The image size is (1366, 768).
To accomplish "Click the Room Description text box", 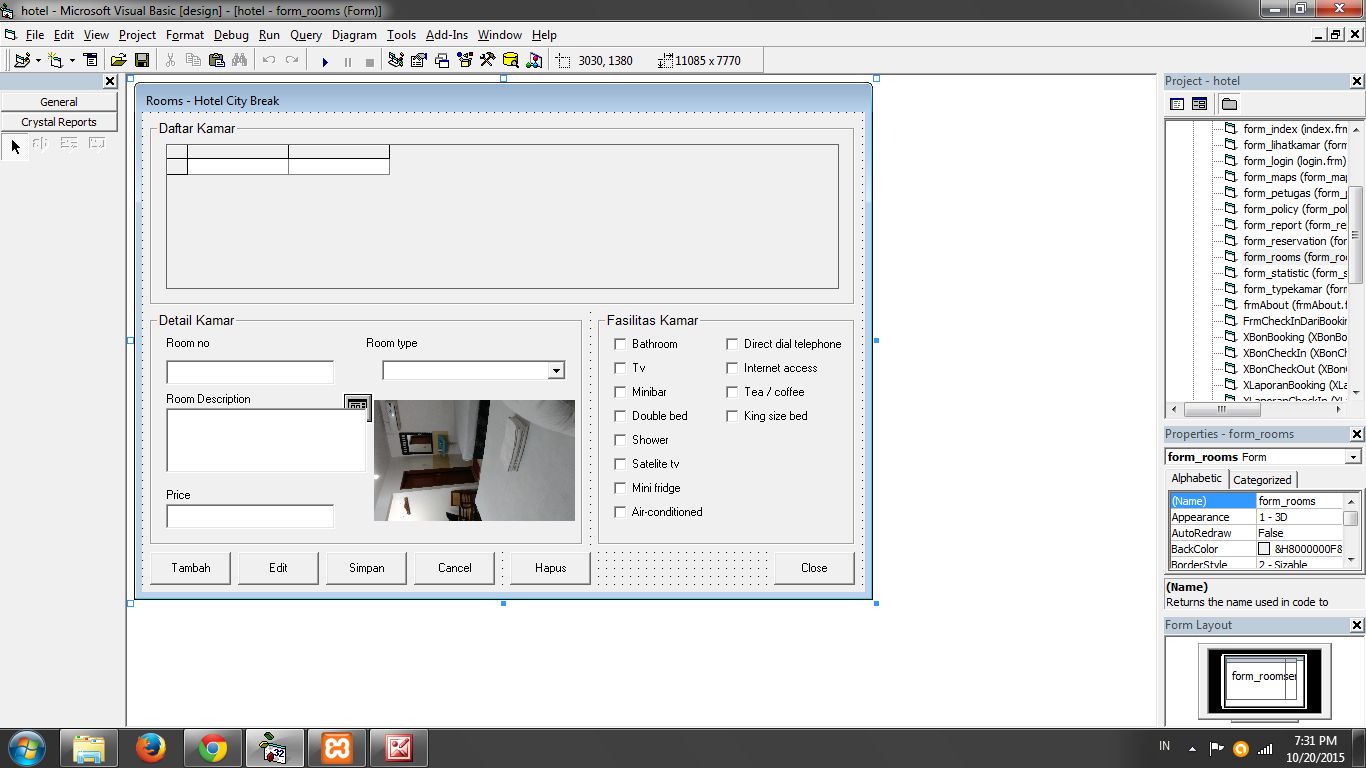I will pyautogui.click(x=267, y=440).
